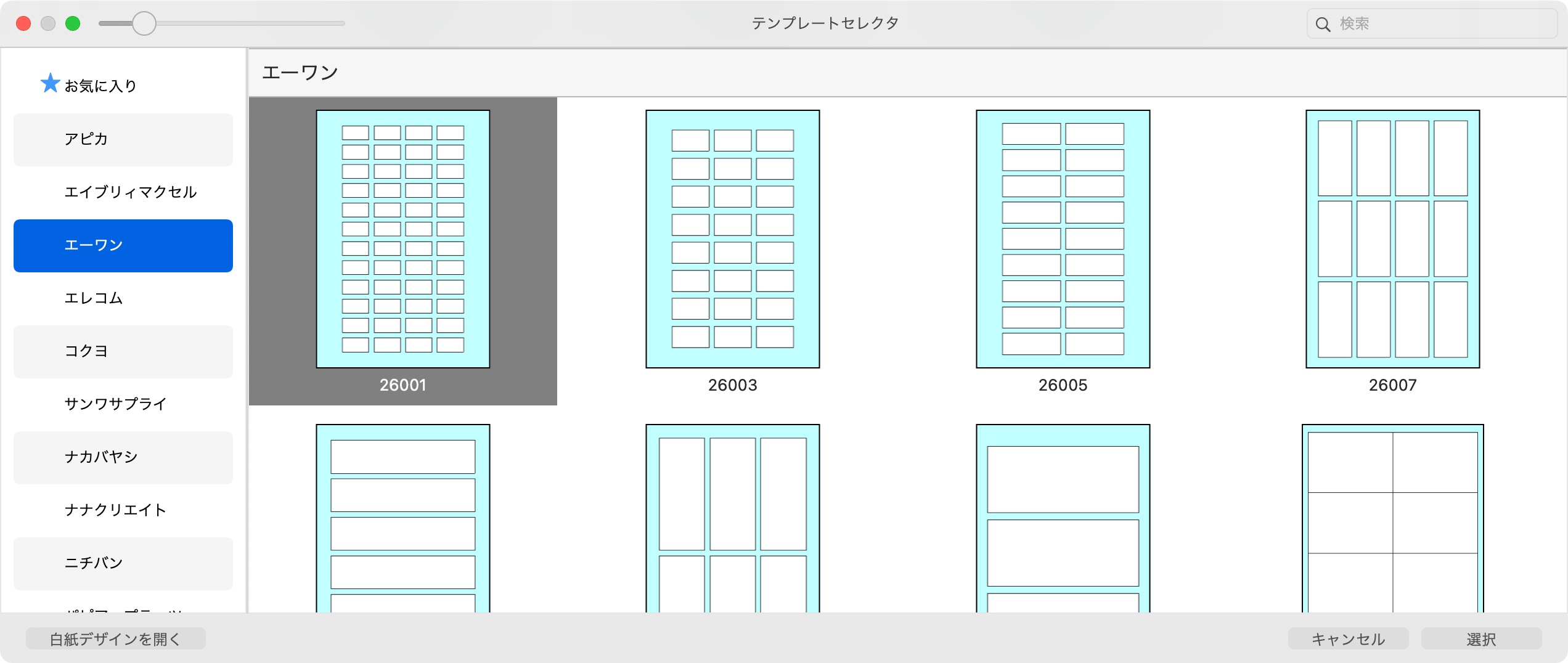The height and width of the screenshot is (663, 1568).
Task: Choose the large stacked-panel label template
Action: (1063, 518)
